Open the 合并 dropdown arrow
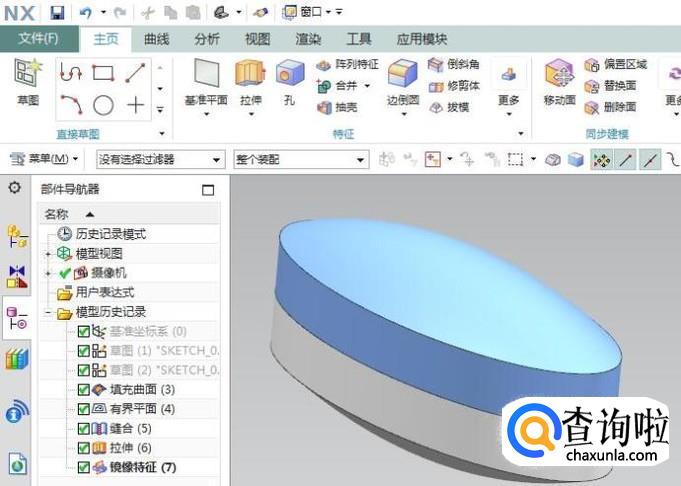 click(x=367, y=86)
